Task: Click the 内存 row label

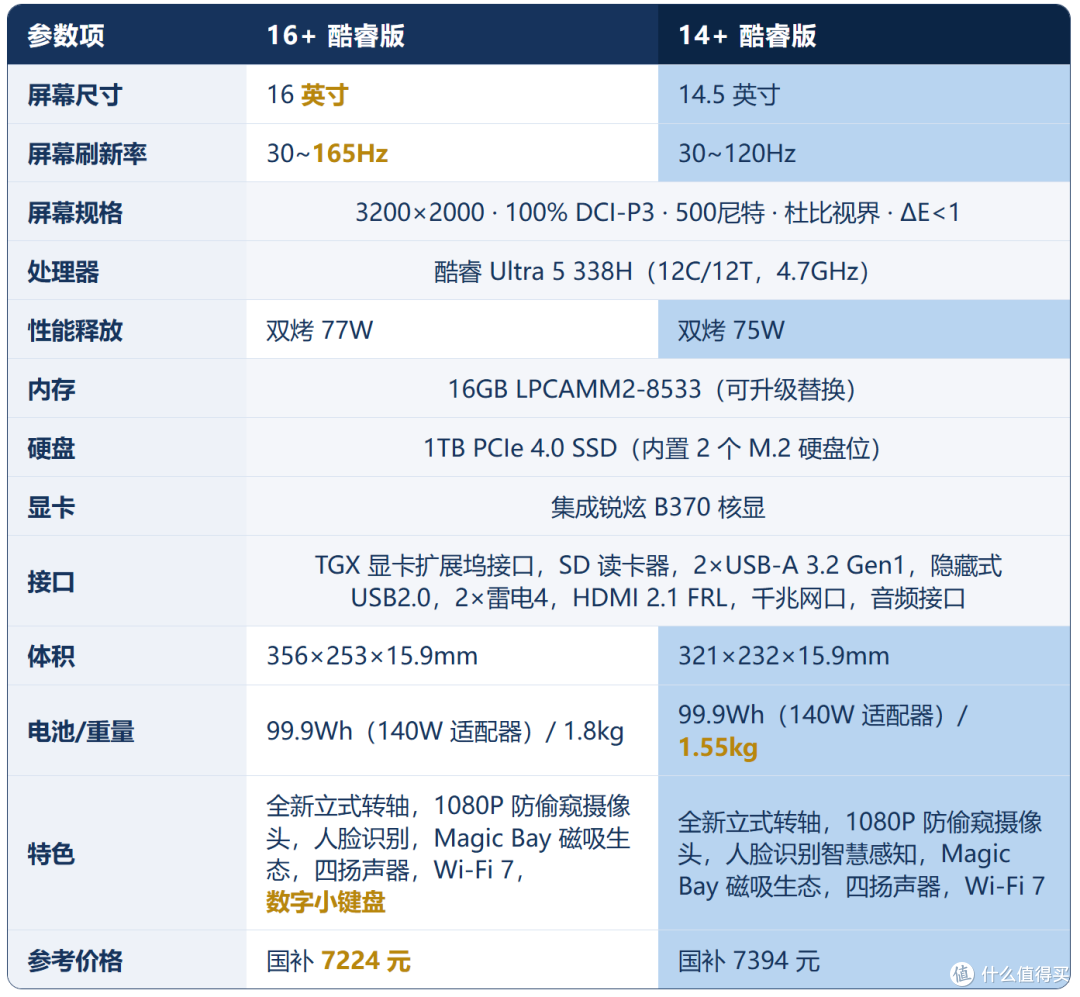Action: tap(51, 390)
